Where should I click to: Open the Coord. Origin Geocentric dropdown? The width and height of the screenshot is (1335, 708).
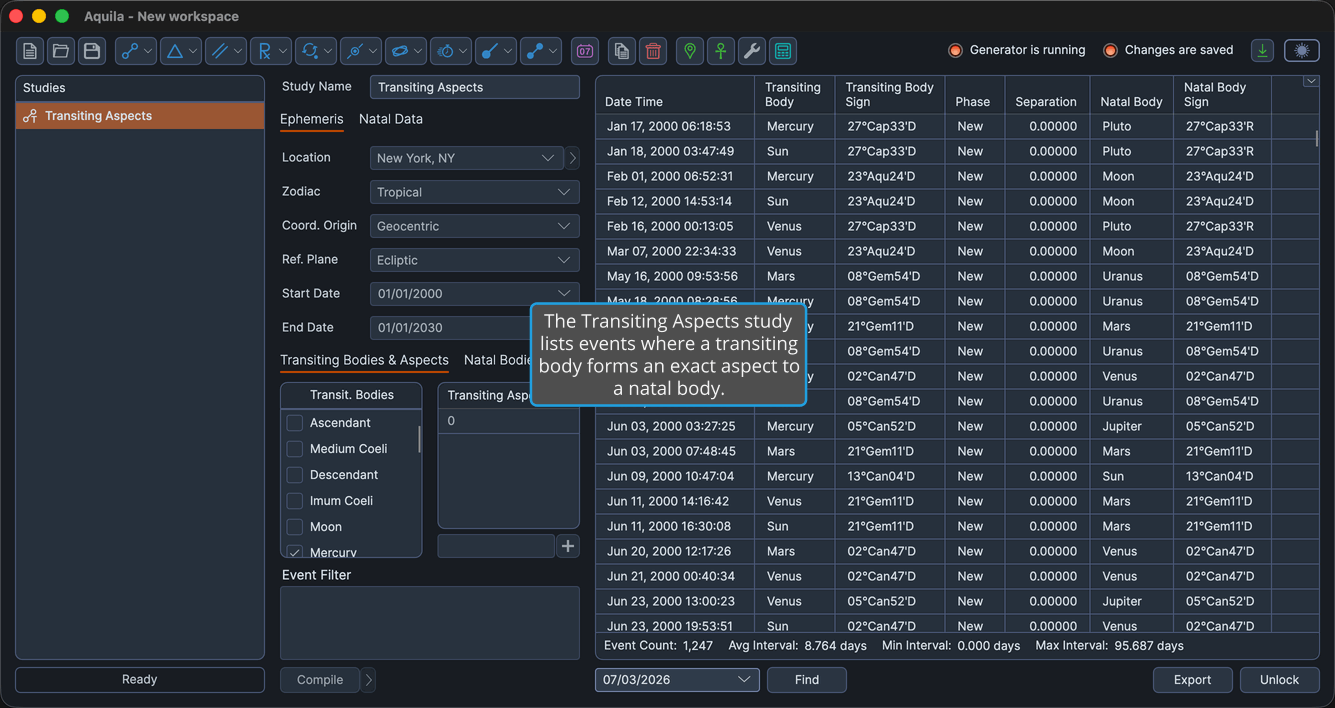point(475,226)
